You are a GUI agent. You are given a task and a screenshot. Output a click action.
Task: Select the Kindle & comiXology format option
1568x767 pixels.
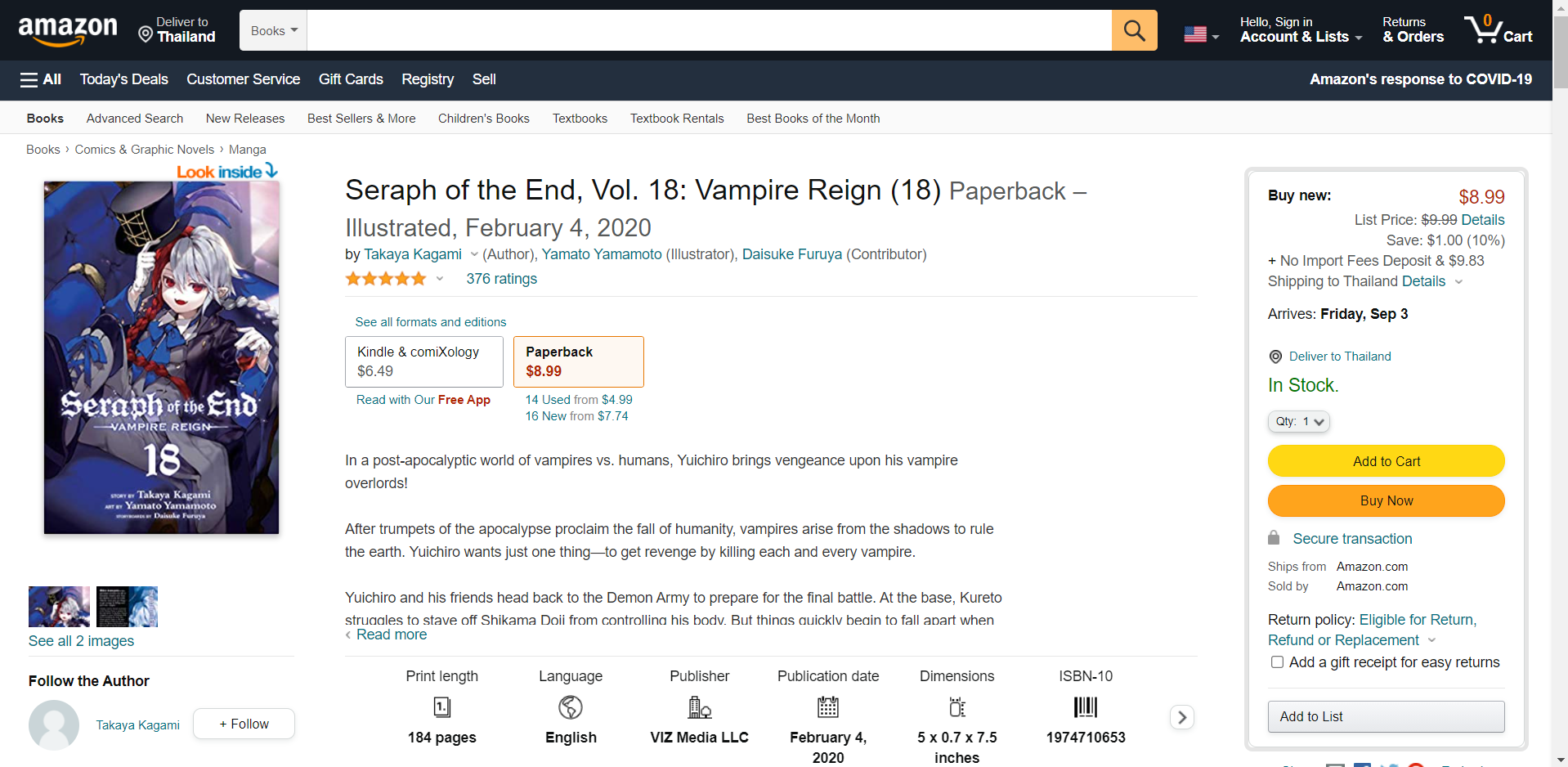click(x=424, y=361)
